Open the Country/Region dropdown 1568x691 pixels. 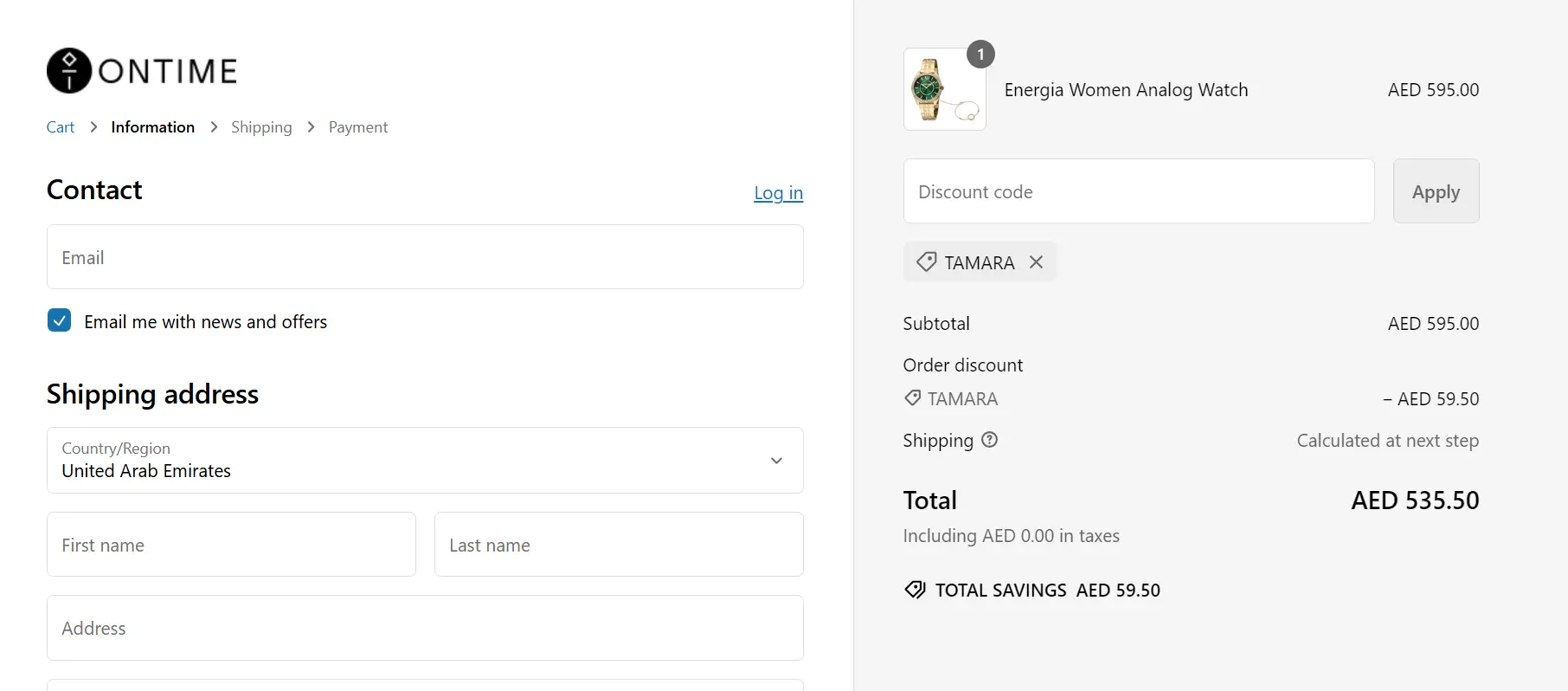[x=425, y=460]
